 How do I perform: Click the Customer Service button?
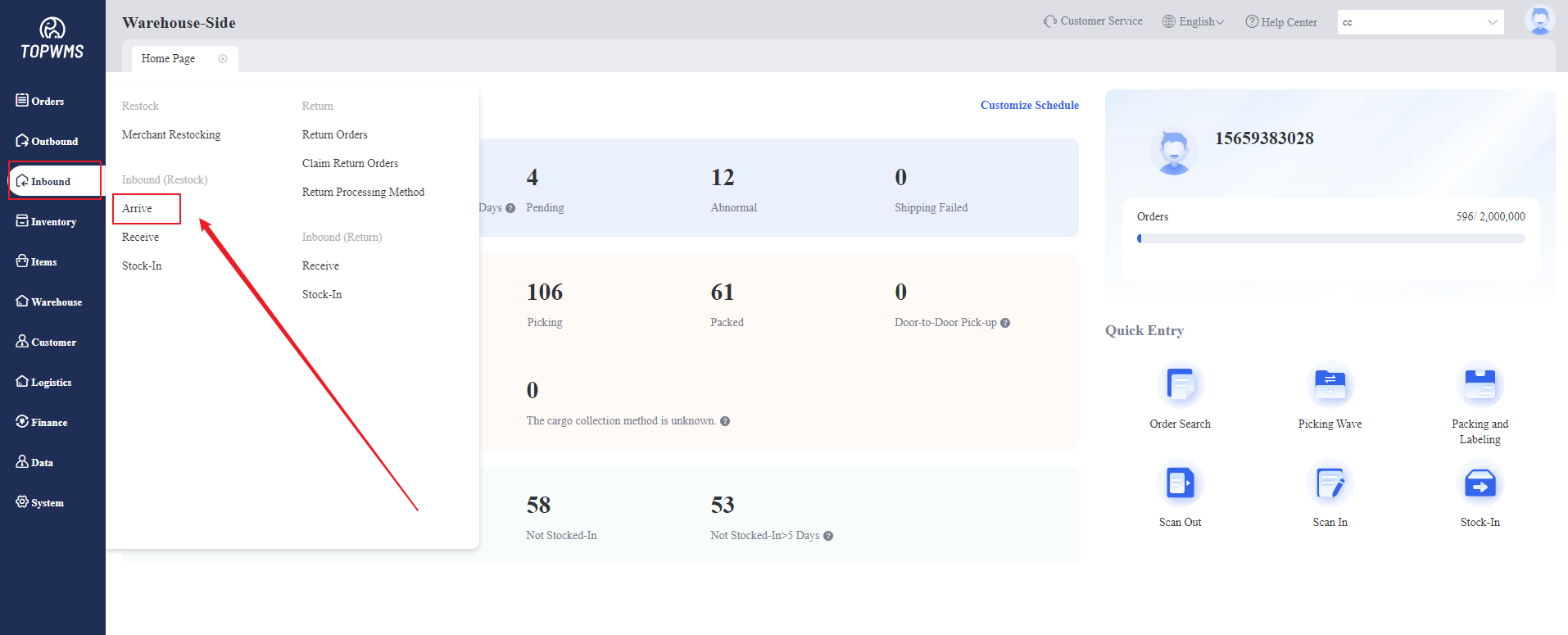tap(1093, 21)
